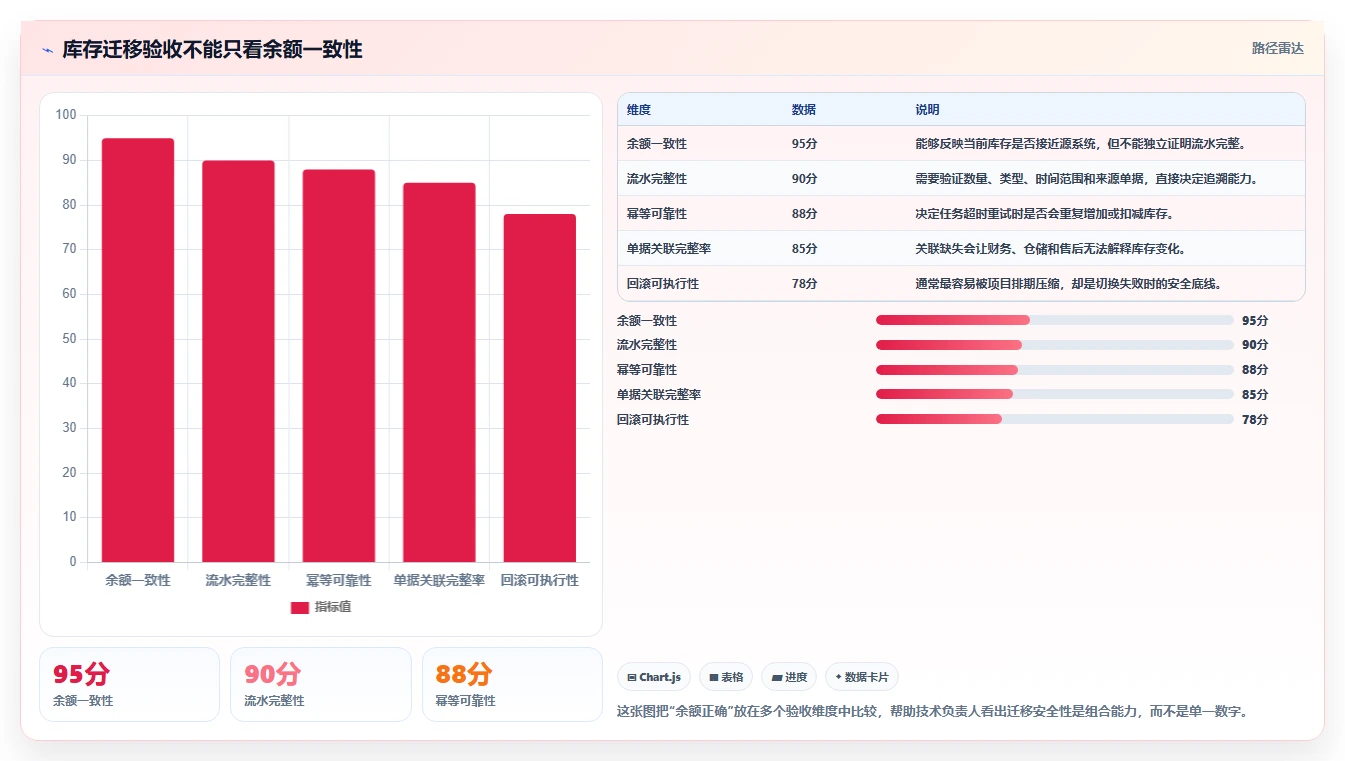Click the summary sentence starting 这张图把
Screen dimensions: 1345x761
(x=932, y=712)
